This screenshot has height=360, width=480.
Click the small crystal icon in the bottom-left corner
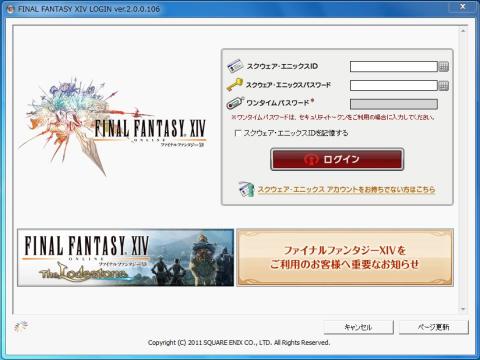click(21, 327)
